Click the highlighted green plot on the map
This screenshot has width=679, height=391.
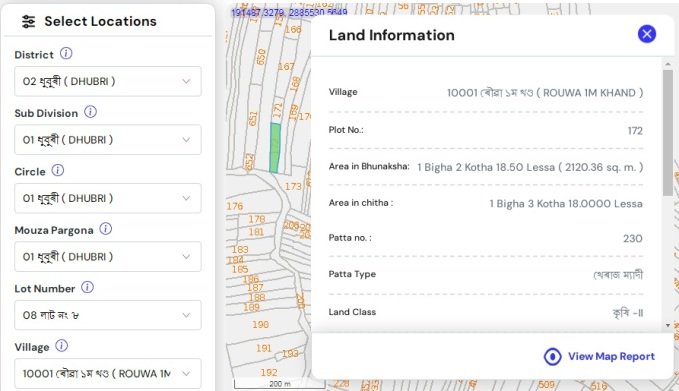coord(275,148)
